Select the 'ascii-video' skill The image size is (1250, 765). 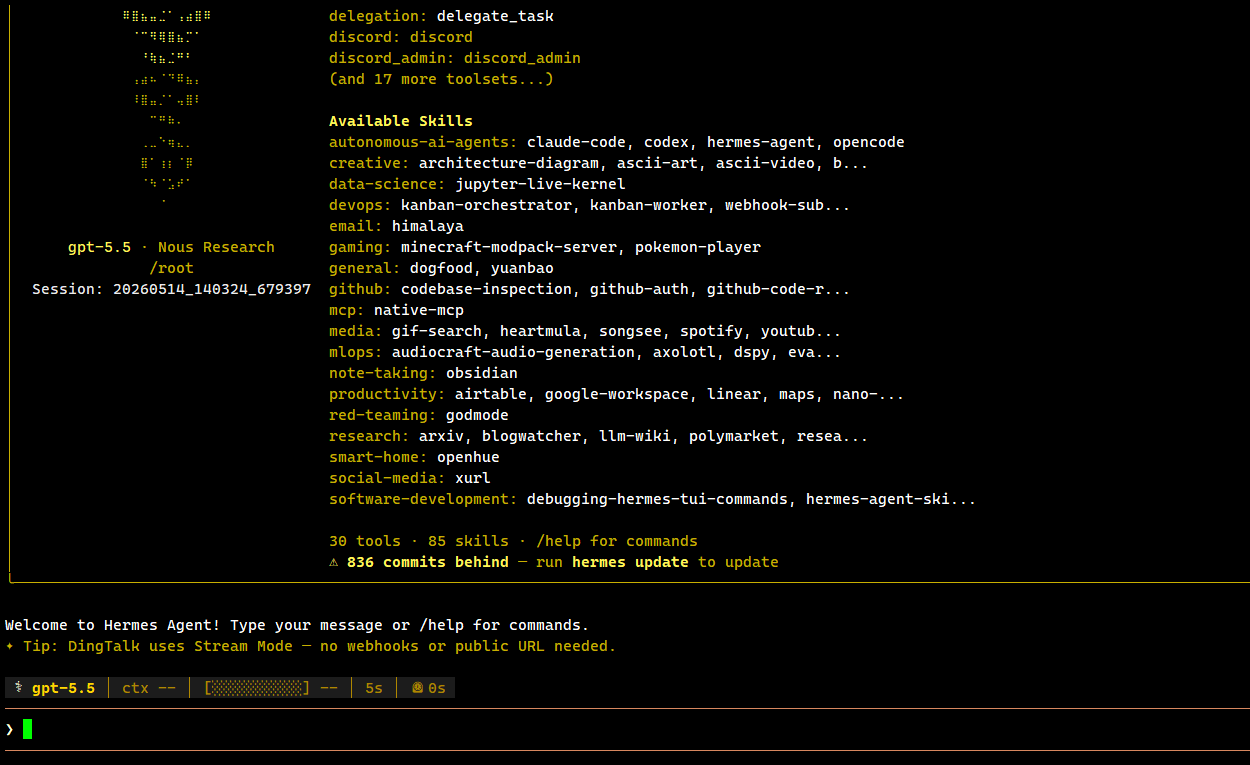point(765,163)
